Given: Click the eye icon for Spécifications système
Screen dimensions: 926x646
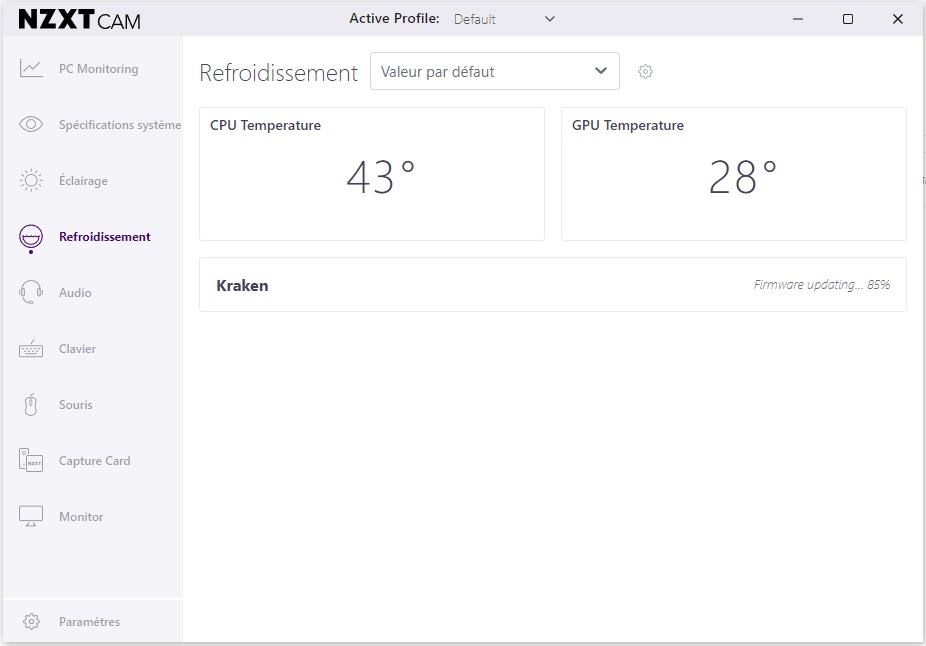Looking at the screenshot, I should pos(31,125).
